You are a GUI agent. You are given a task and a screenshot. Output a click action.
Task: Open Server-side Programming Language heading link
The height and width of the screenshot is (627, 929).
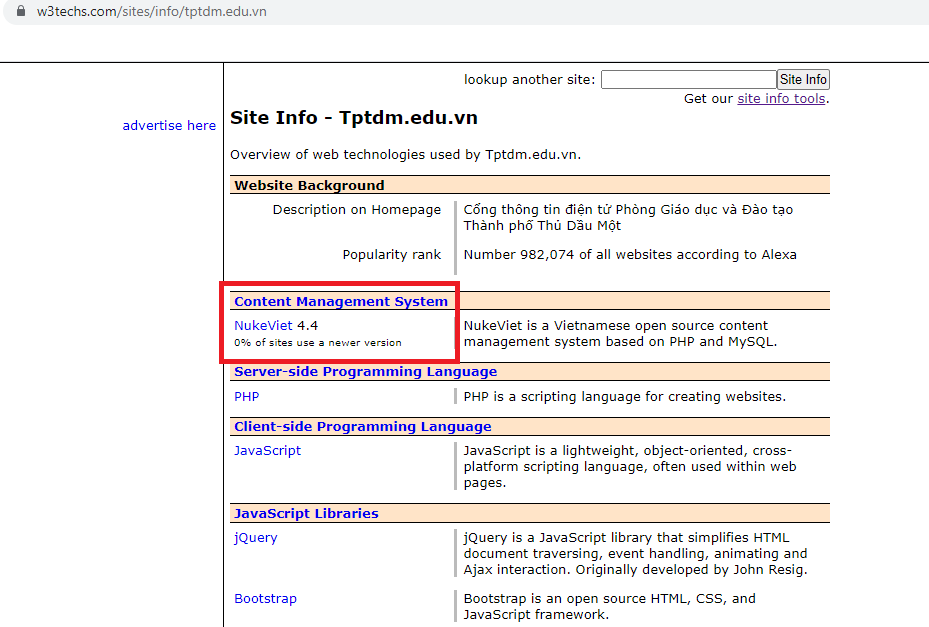(x=366, y=372)
